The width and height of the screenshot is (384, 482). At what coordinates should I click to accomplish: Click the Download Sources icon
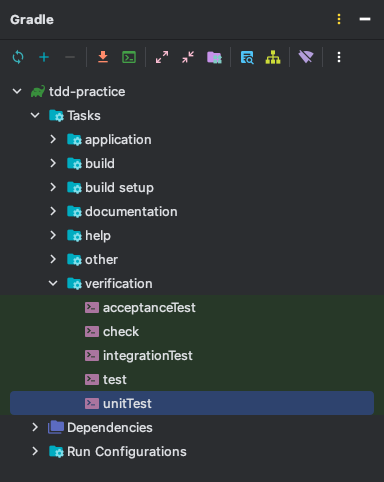(103, 57)
